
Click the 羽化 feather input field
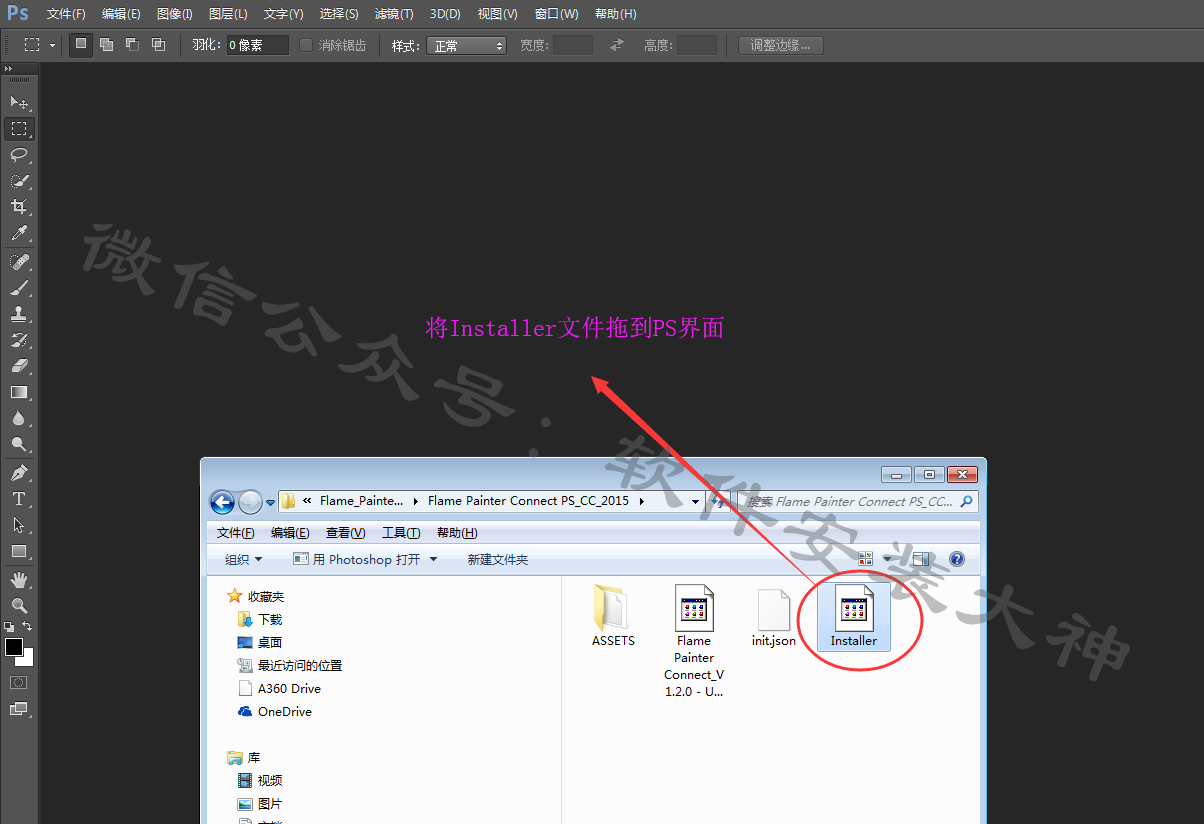[x=257, y=45]
